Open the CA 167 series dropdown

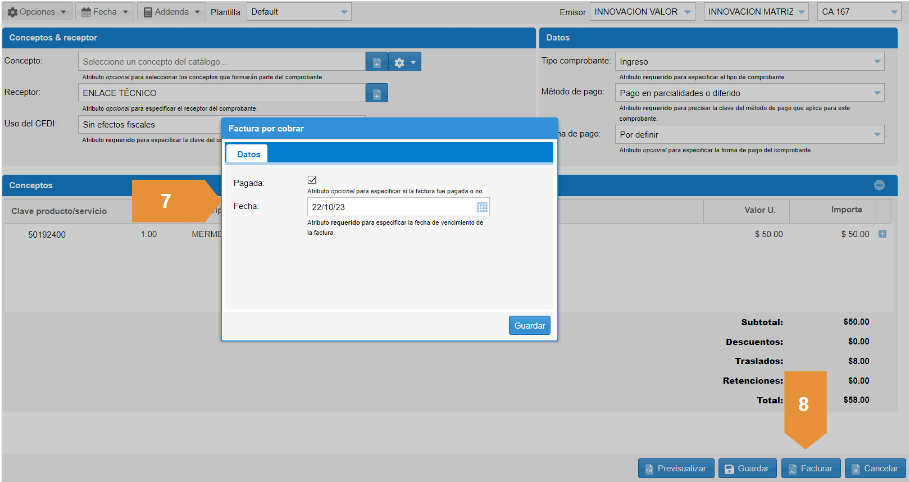pyautogui.click(x=857, y=12)
